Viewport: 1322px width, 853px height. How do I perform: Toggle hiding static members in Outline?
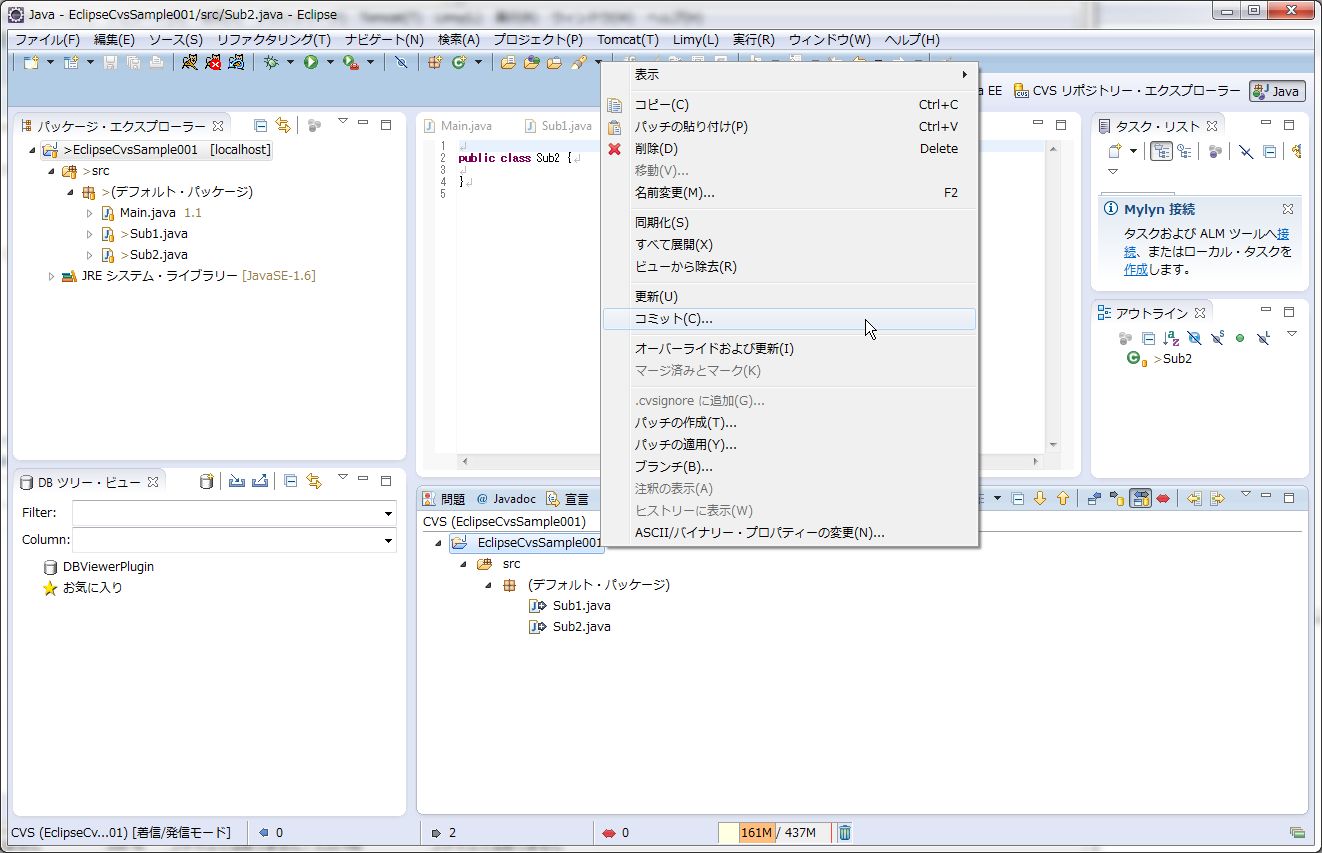point(1217,338)
